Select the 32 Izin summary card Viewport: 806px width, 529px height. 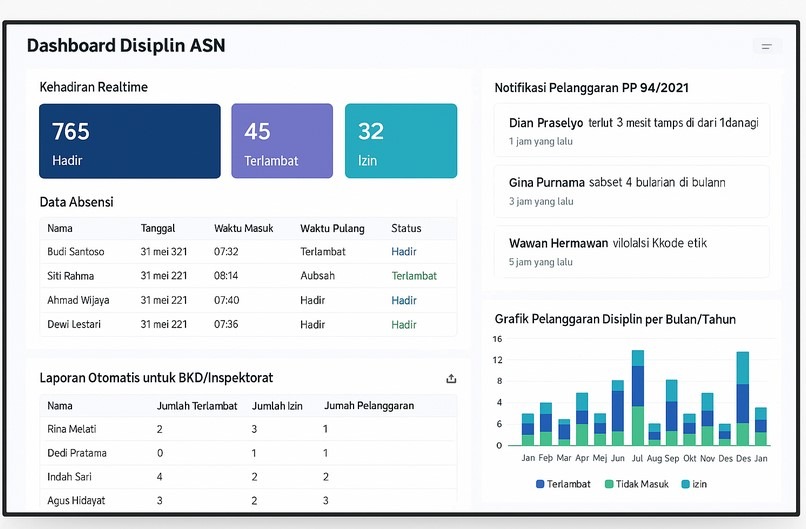(401, 141)
